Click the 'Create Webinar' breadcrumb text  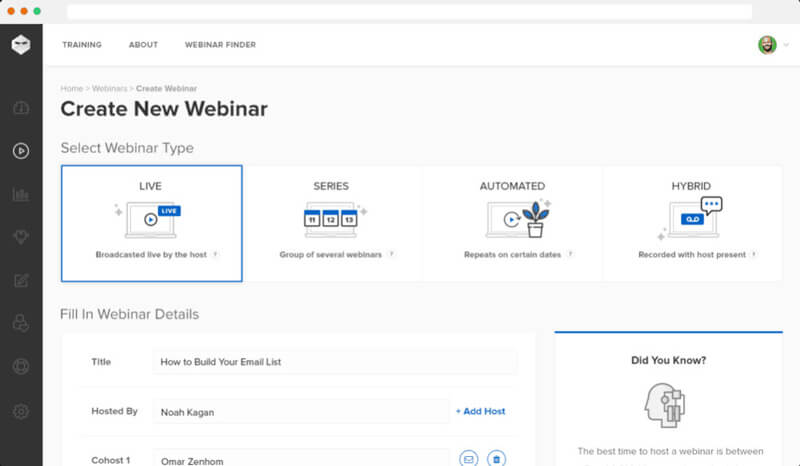click(166, 88)
